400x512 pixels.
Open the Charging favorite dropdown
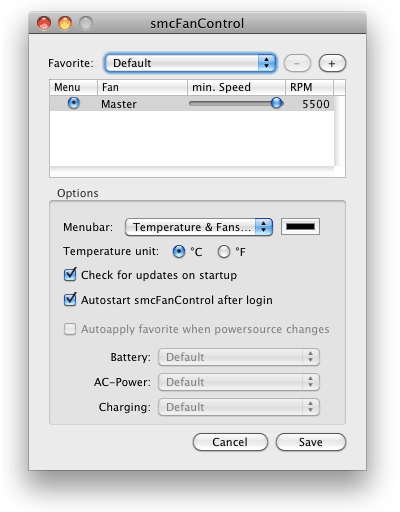(x=239, y=407)
